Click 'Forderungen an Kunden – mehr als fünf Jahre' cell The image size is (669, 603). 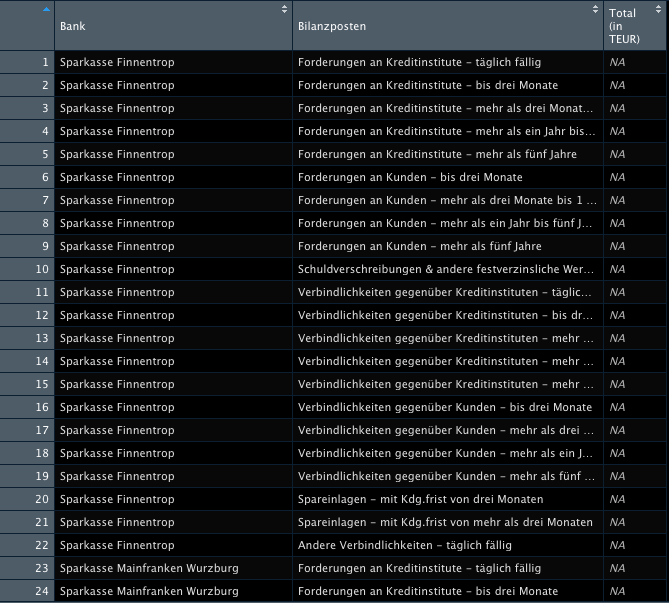421,246
